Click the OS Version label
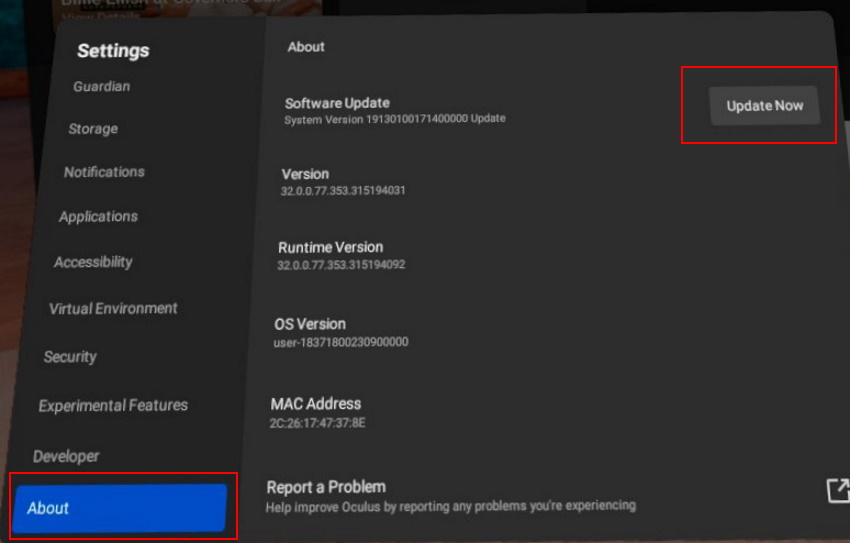 tap(310, 324)
